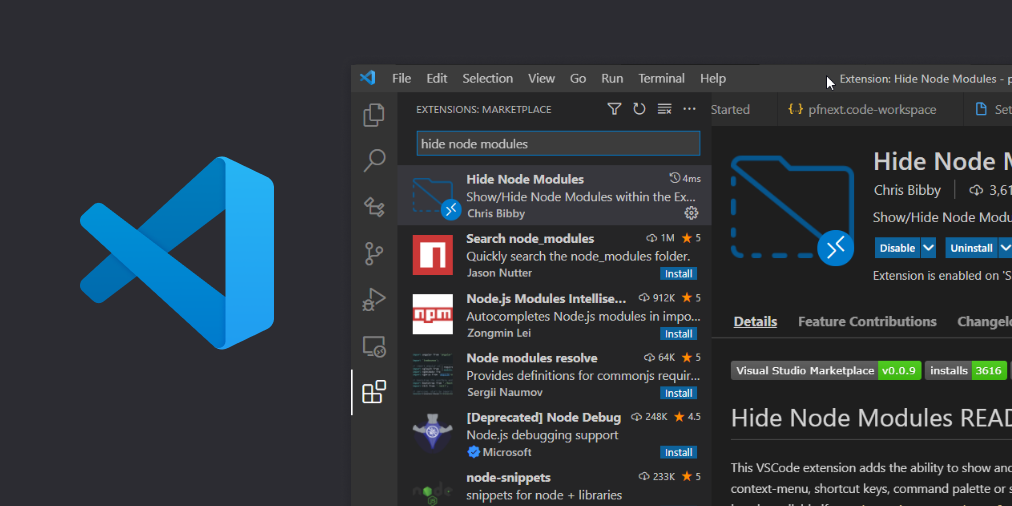
Task: Click the Node Debug extension icon
Action: click(x=432, y=433)
